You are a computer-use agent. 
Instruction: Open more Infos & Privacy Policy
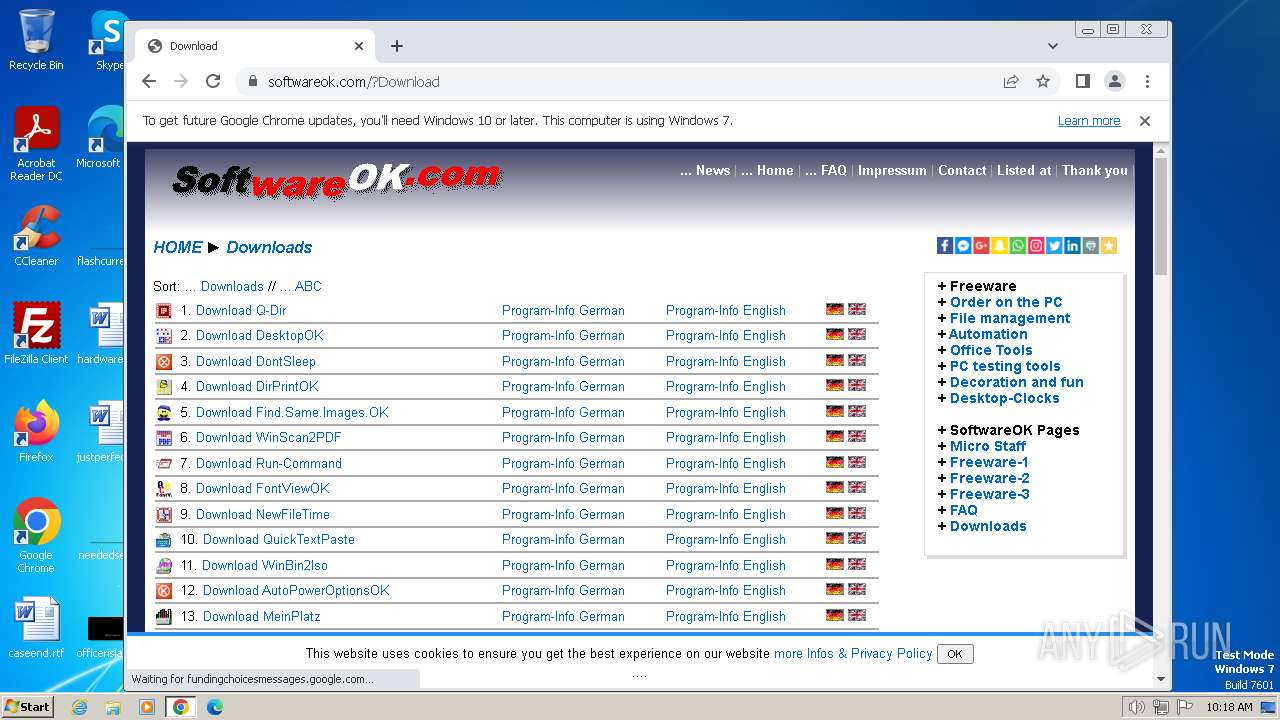click(853, 653)
